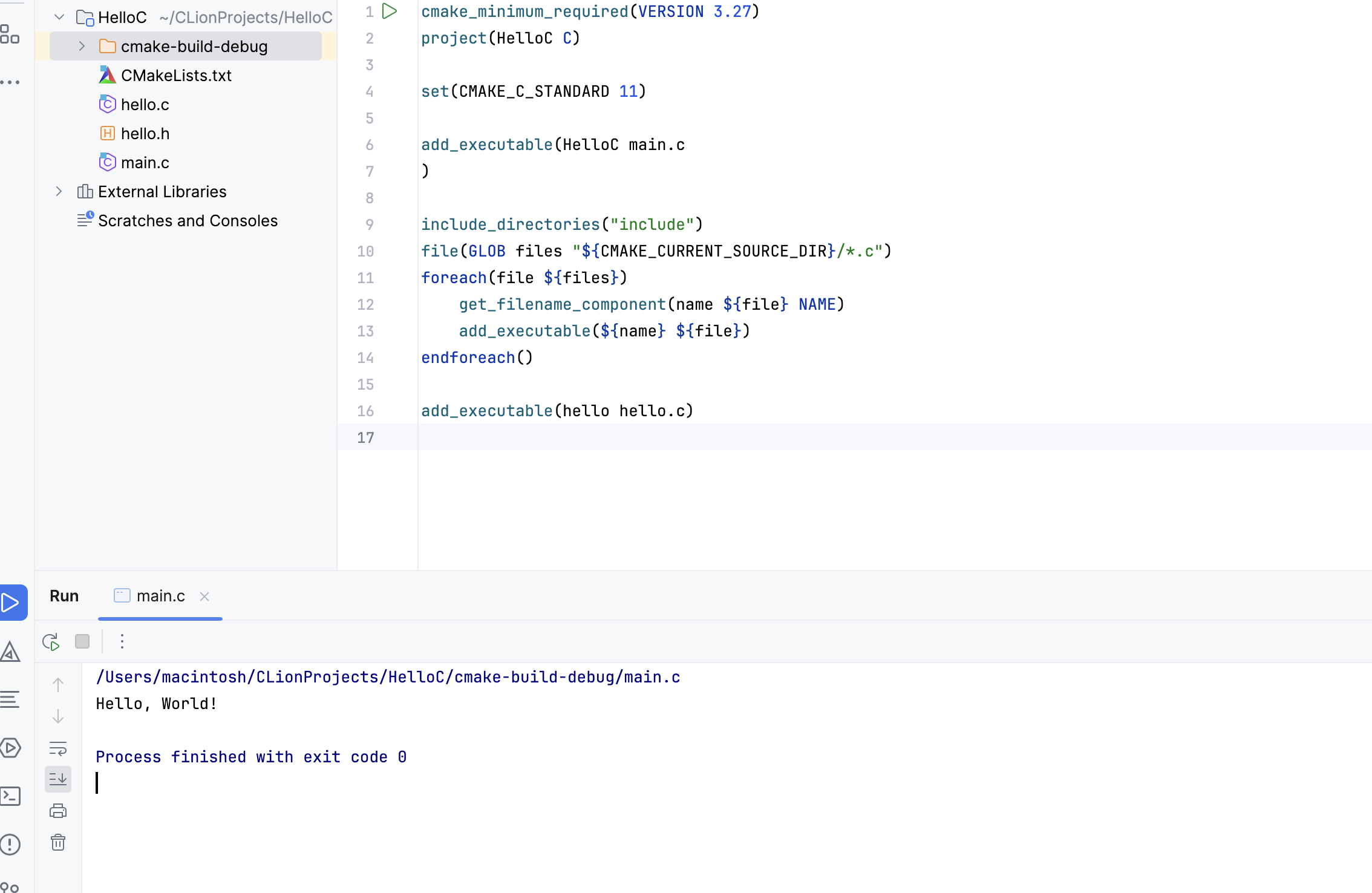
Task: Click 'foreach' keyword on line 11
Action: point(454,278)
